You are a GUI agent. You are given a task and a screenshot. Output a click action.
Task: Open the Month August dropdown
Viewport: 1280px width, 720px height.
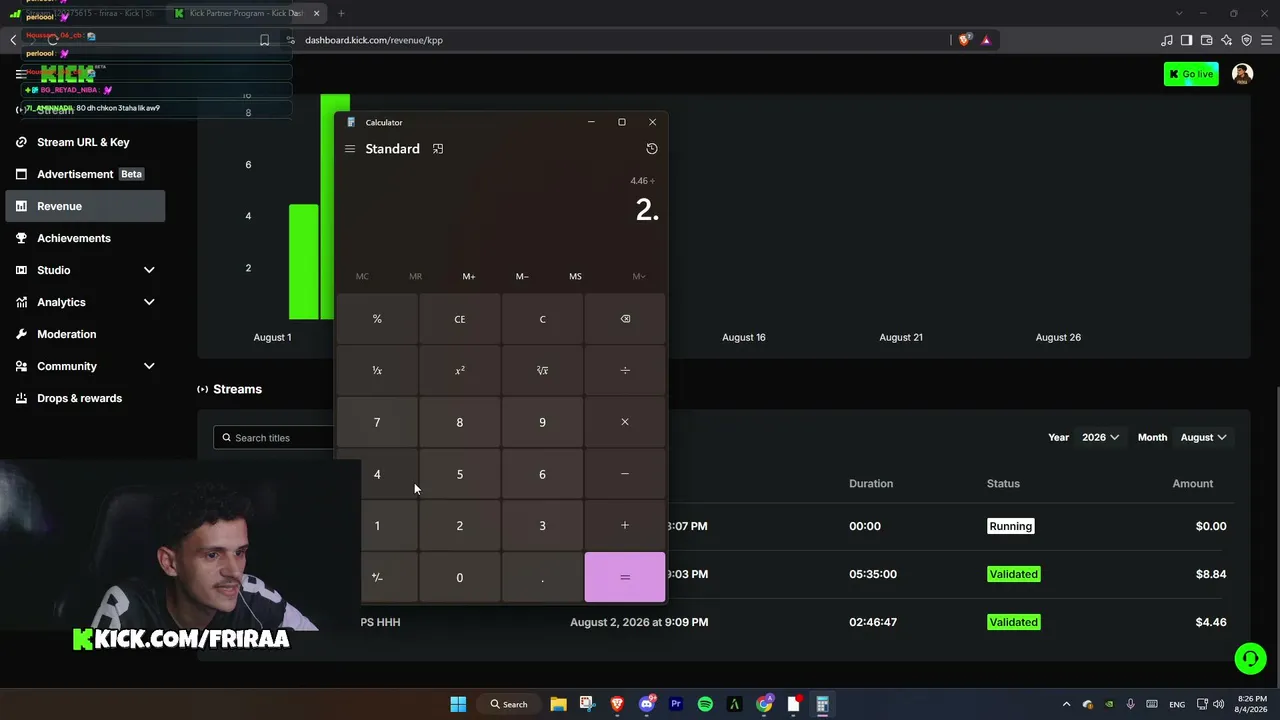click(1204, 437)
